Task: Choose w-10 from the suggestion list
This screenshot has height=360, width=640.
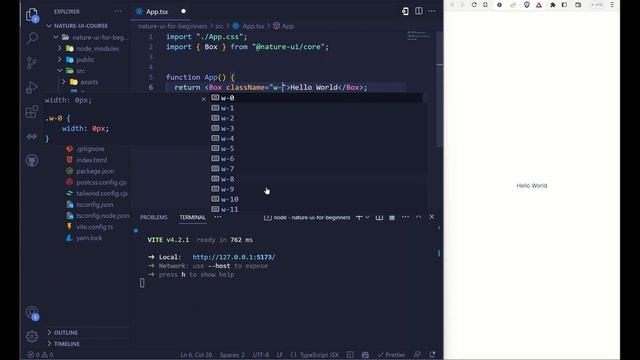Action: [x=316, y=199]
